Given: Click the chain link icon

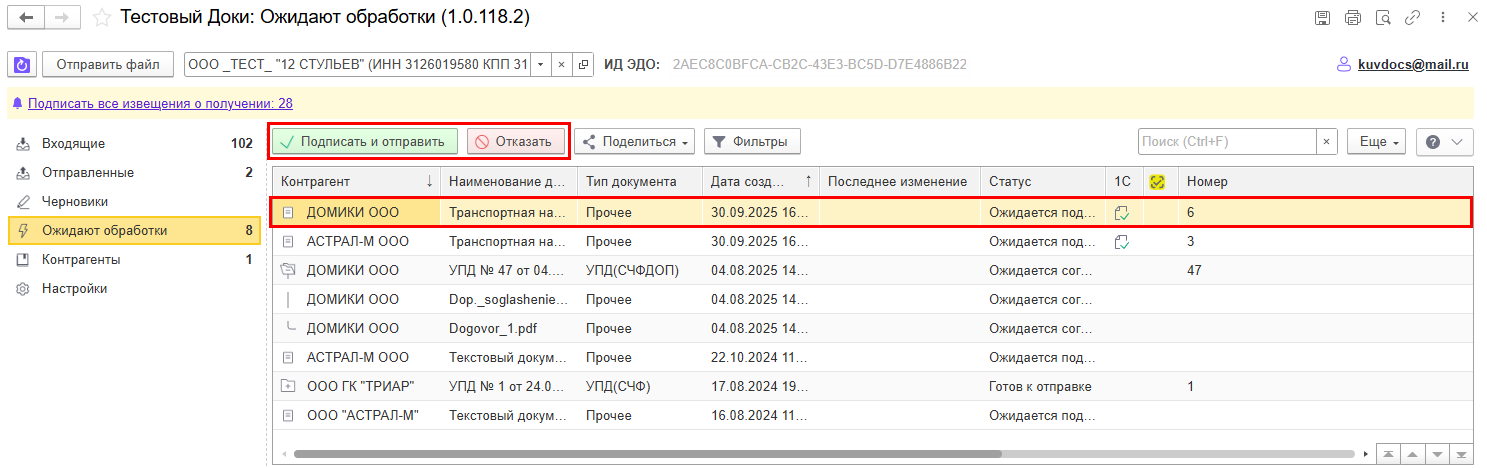Looking at the screenshot, I should click(1413, 18).
